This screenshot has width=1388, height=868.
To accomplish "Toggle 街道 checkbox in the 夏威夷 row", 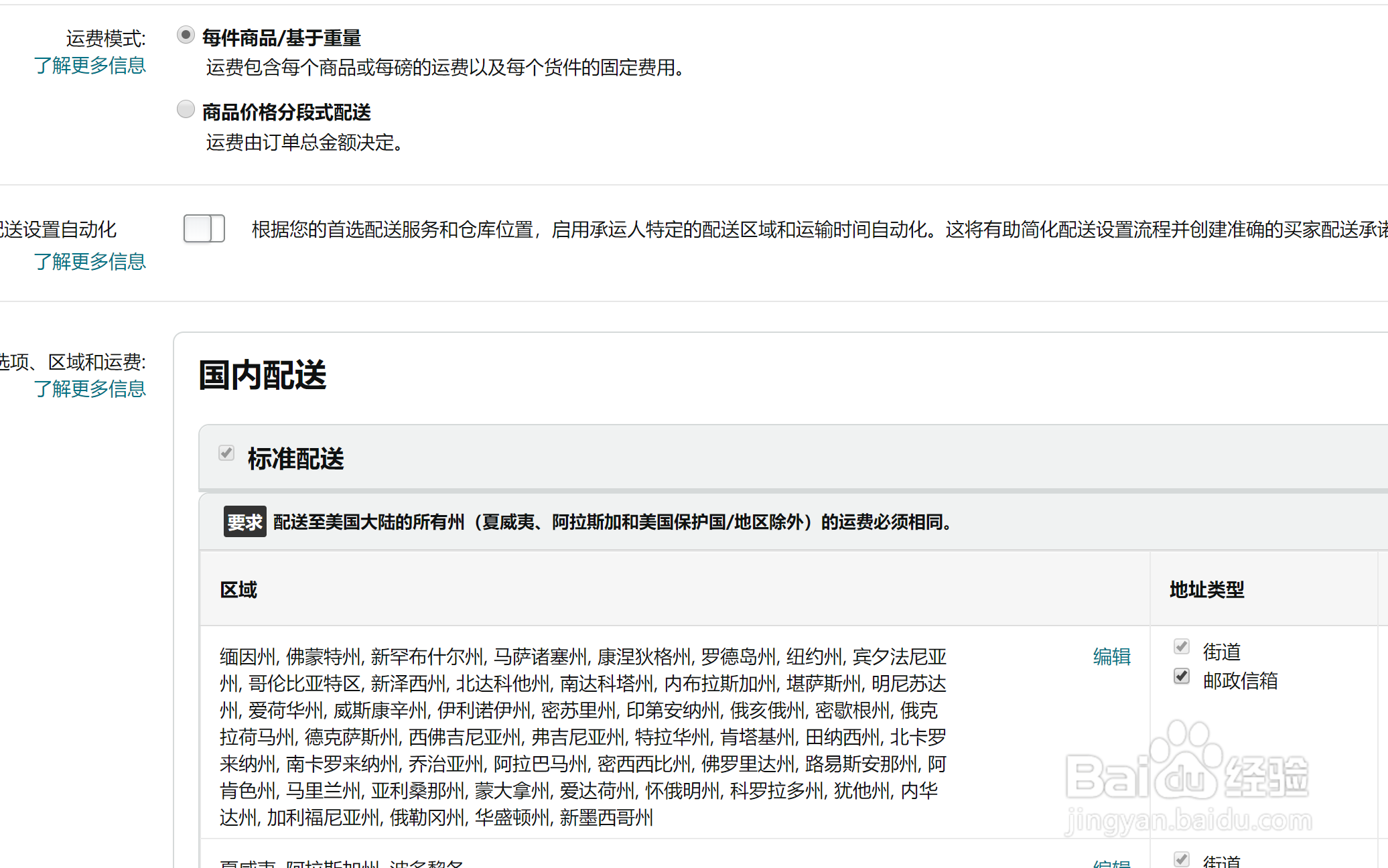I will [x=1182, y=859].
